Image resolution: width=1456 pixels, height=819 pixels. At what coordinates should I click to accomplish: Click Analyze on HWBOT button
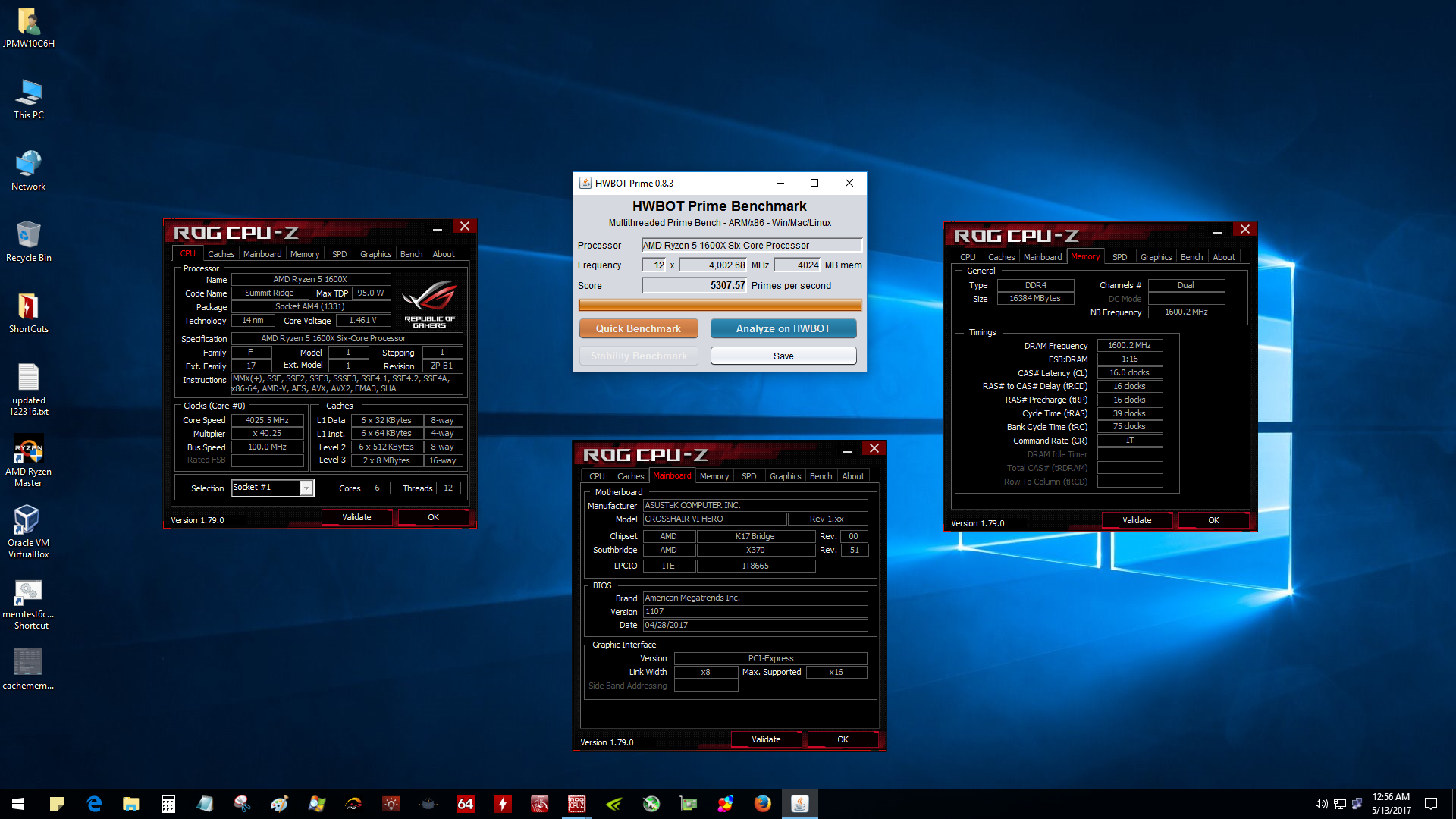point(783,328)
